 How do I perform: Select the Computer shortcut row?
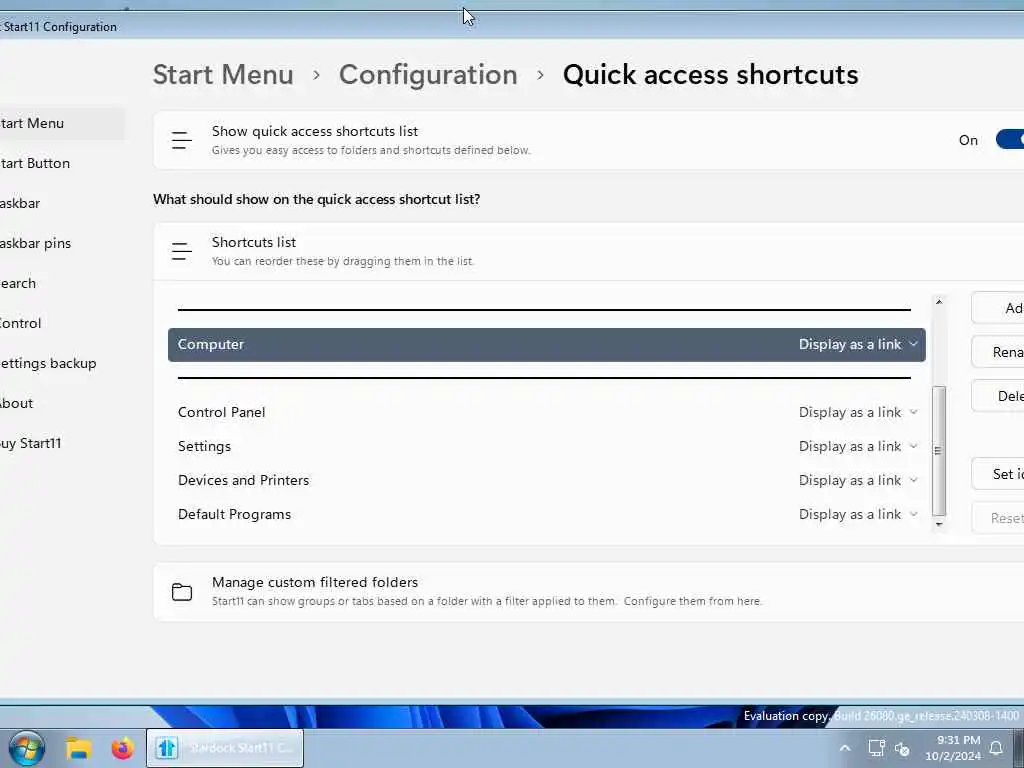coord(547,345)
